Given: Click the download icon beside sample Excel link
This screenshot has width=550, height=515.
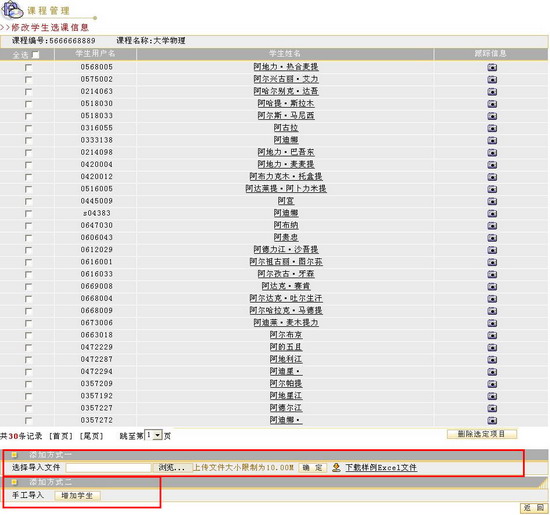Looking at the screenshot, I should coord(336,467).
